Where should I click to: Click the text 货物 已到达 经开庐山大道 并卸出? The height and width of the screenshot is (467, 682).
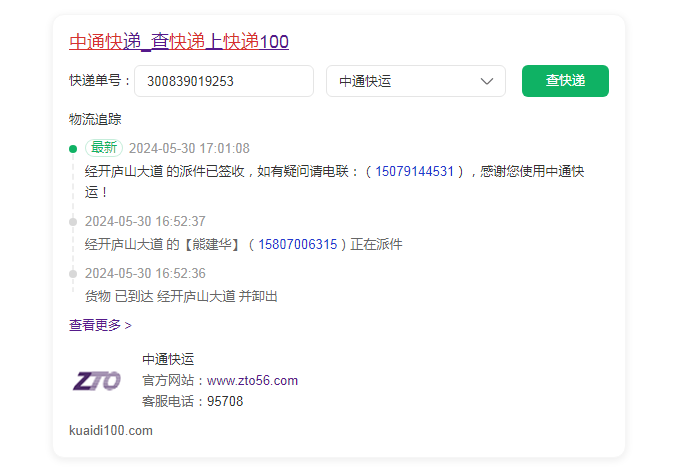tap(181, 297)
